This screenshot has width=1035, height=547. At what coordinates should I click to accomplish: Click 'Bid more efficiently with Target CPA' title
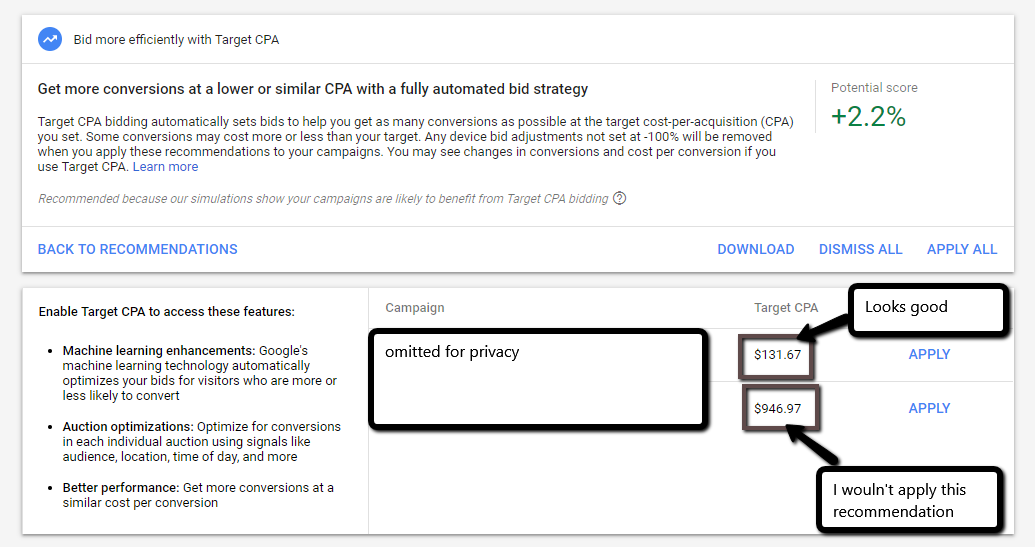pos(176,40)
